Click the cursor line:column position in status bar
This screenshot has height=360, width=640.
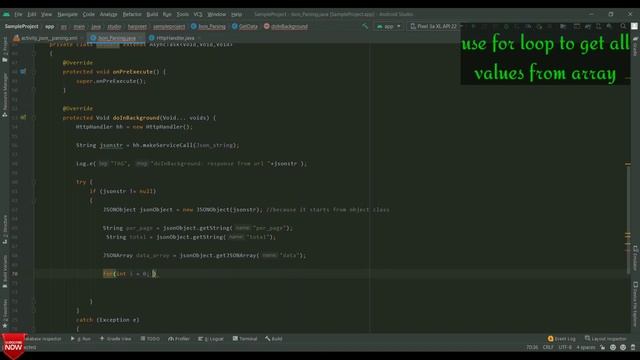tap(532, 347)
